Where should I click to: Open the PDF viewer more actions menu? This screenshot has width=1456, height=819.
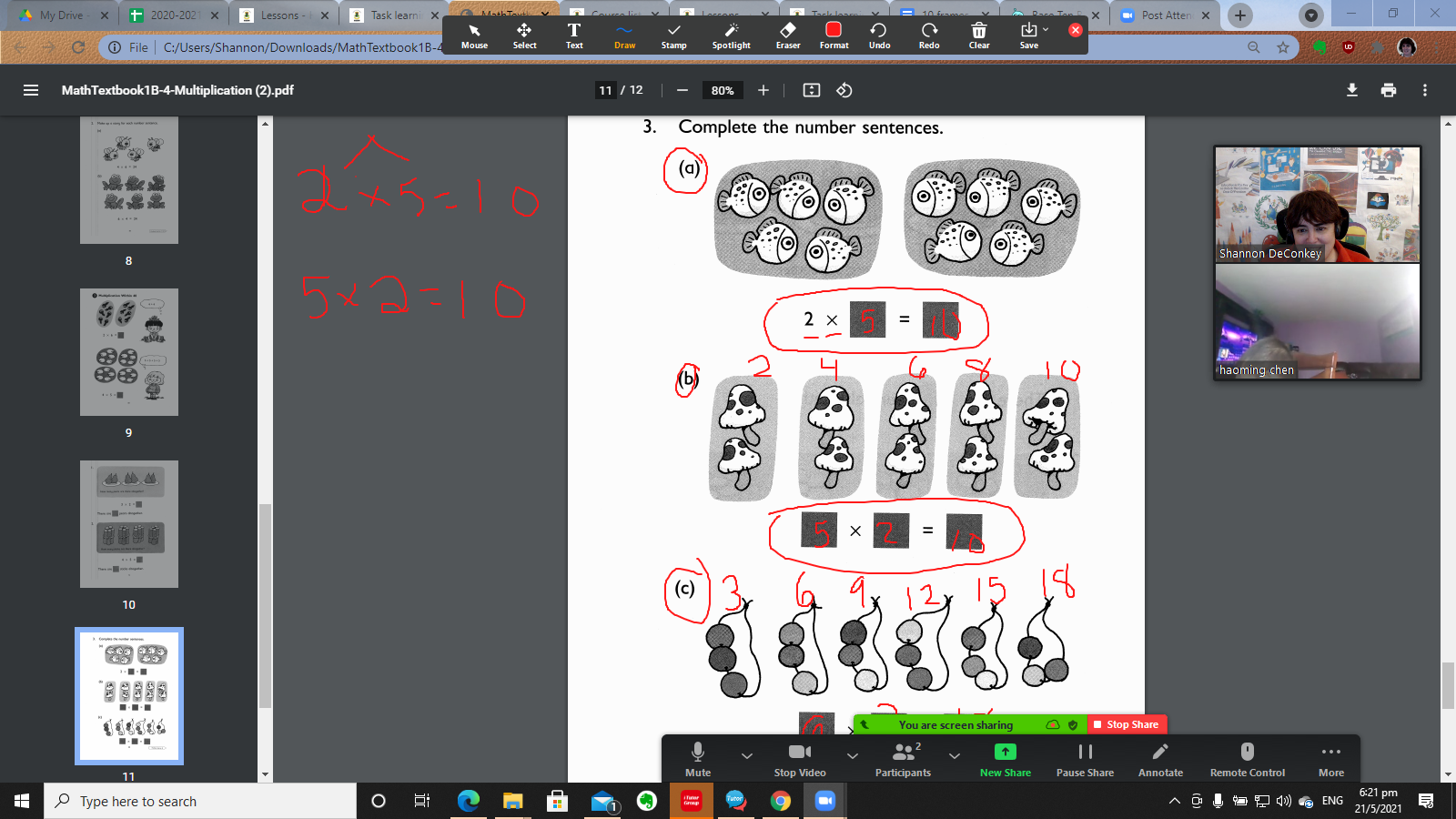tap(1425, 90)
